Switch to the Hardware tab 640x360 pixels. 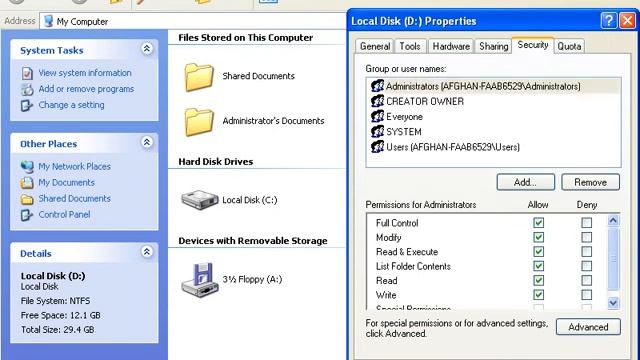pyautogui.click(x=451, y=46)
